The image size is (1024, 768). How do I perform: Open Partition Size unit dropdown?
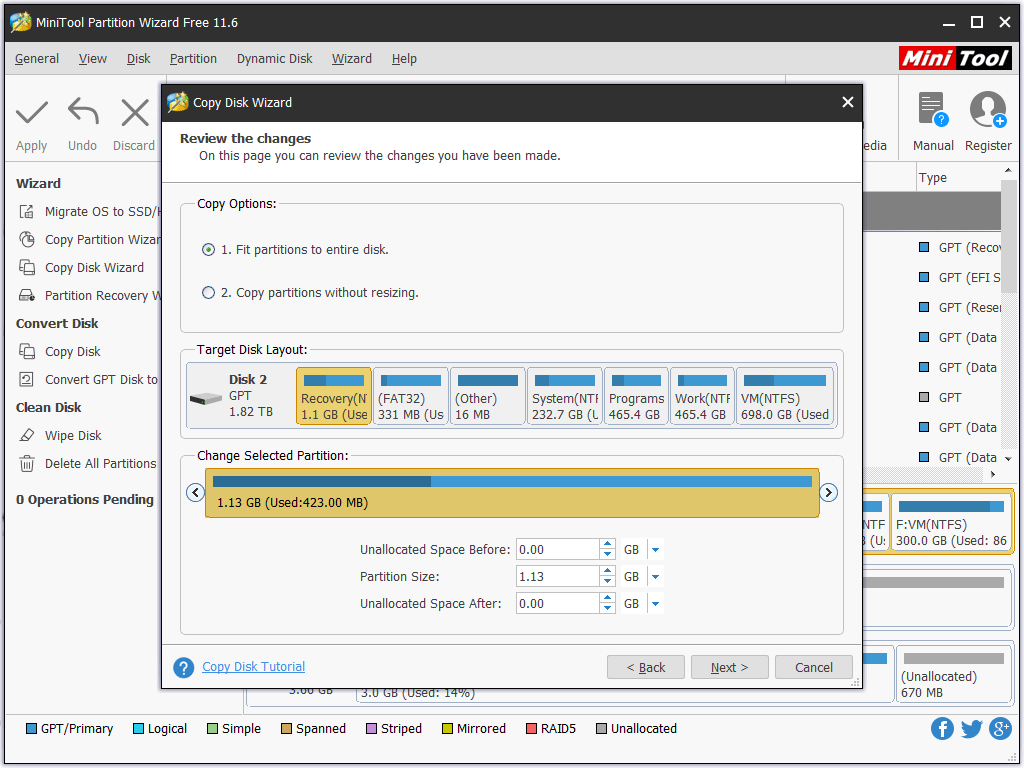[656, 577]
